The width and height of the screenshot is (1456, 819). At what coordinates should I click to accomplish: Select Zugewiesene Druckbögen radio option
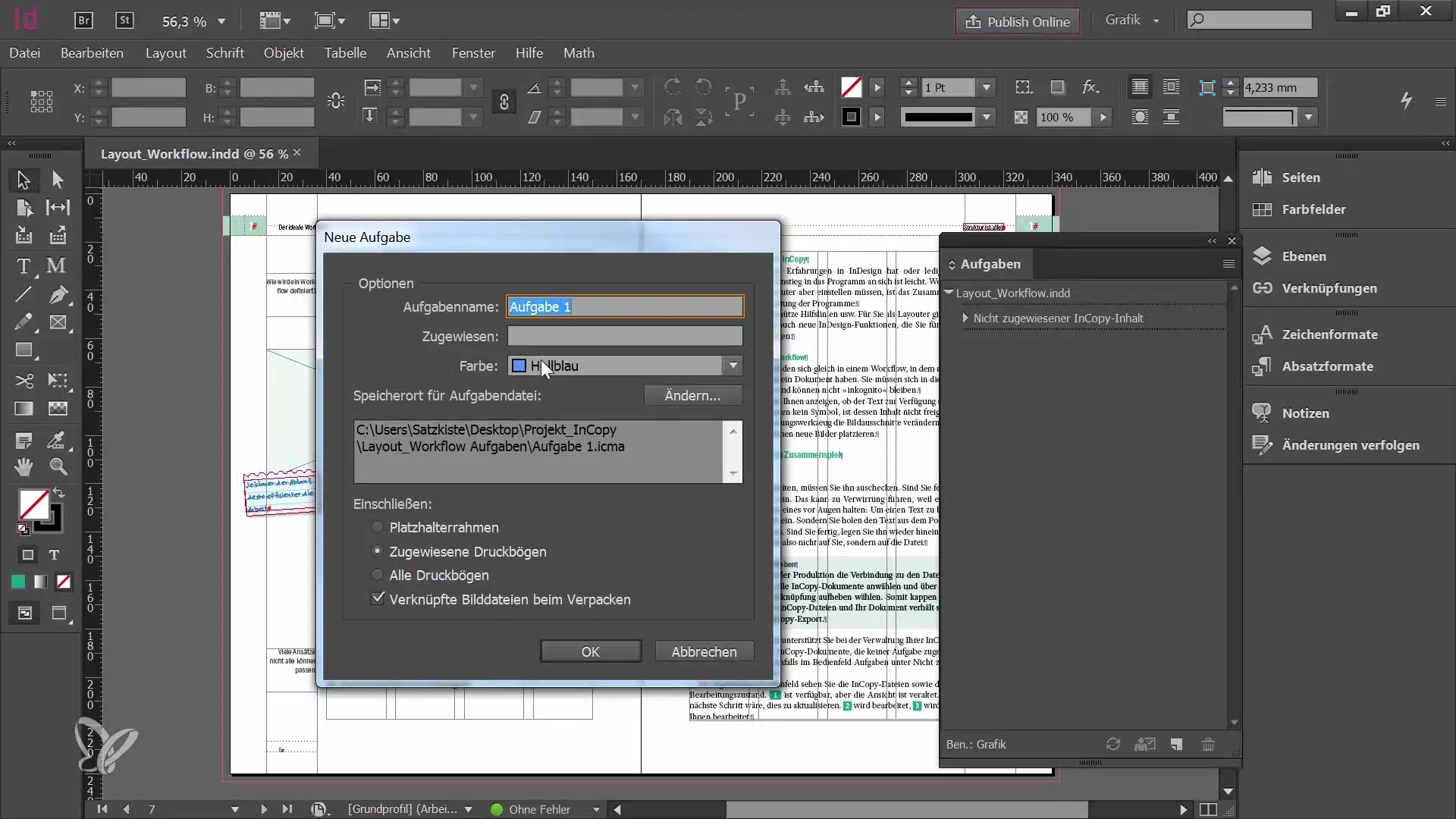[377, 551]
